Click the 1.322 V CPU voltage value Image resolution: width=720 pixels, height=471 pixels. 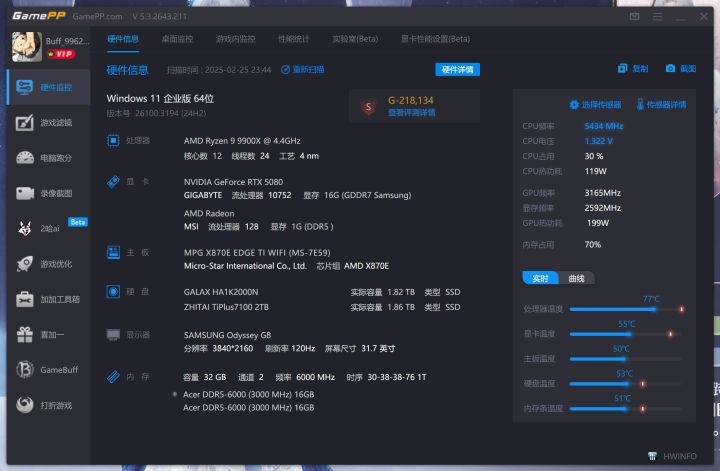tap(598, 141)
